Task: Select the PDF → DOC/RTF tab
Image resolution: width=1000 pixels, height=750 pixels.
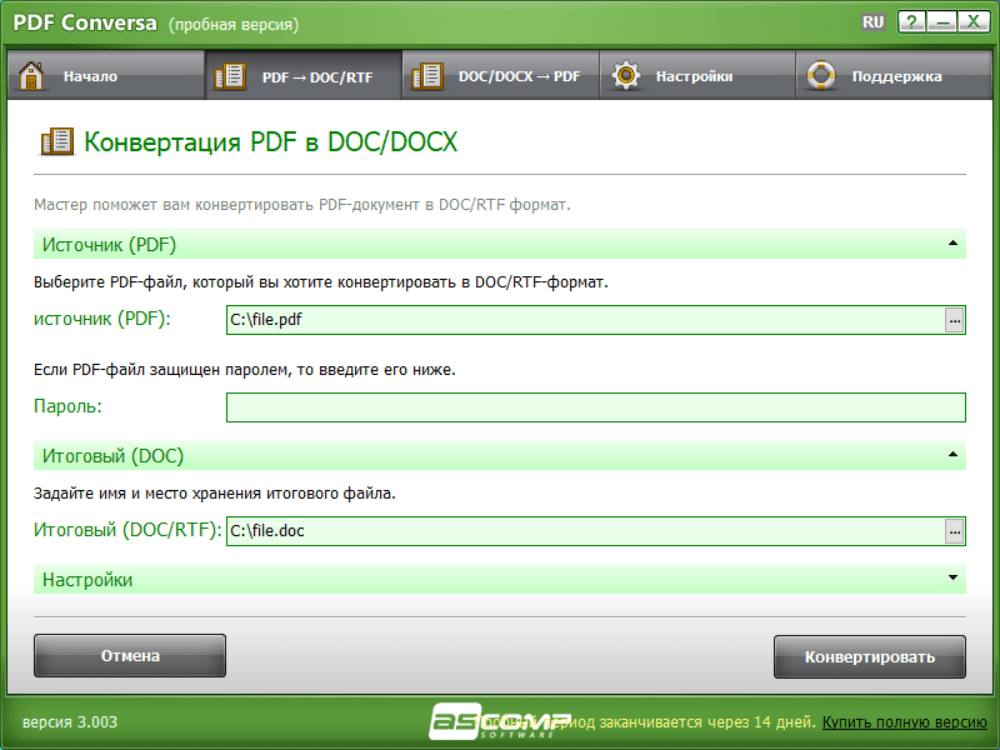Action: 304,76
